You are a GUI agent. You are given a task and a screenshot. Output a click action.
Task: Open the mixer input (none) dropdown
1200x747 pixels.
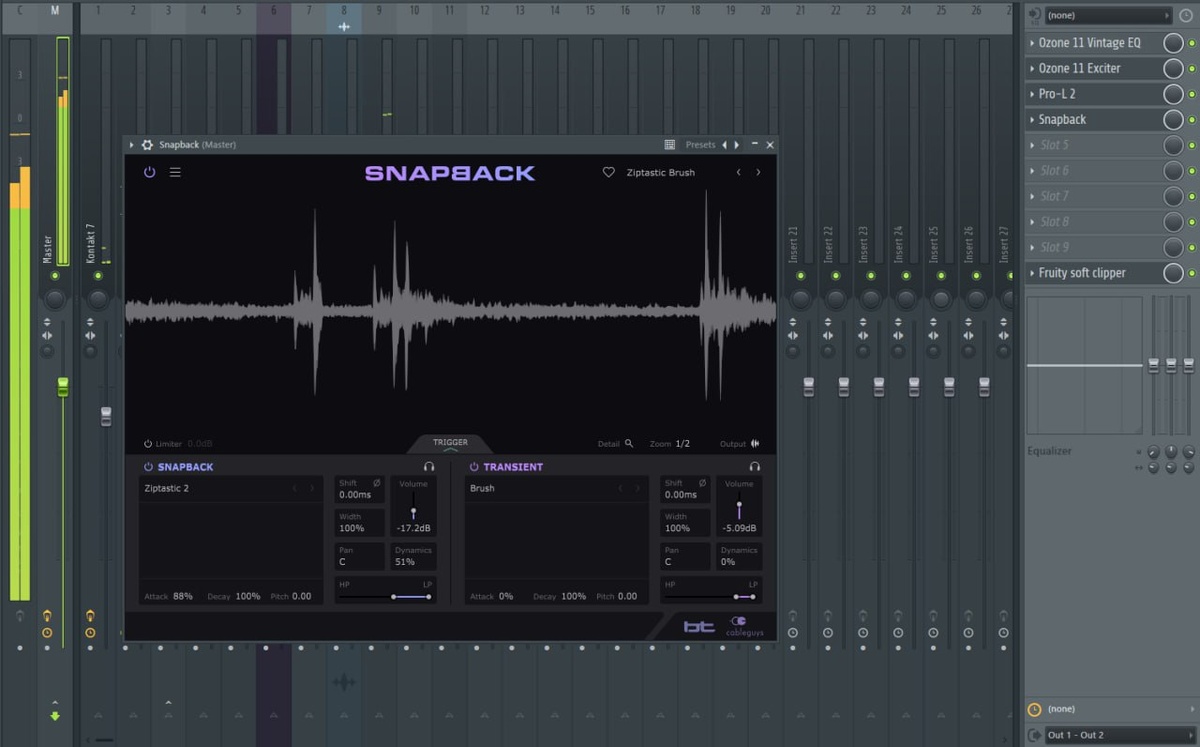pyautogui.click(x=1107, y=16)
